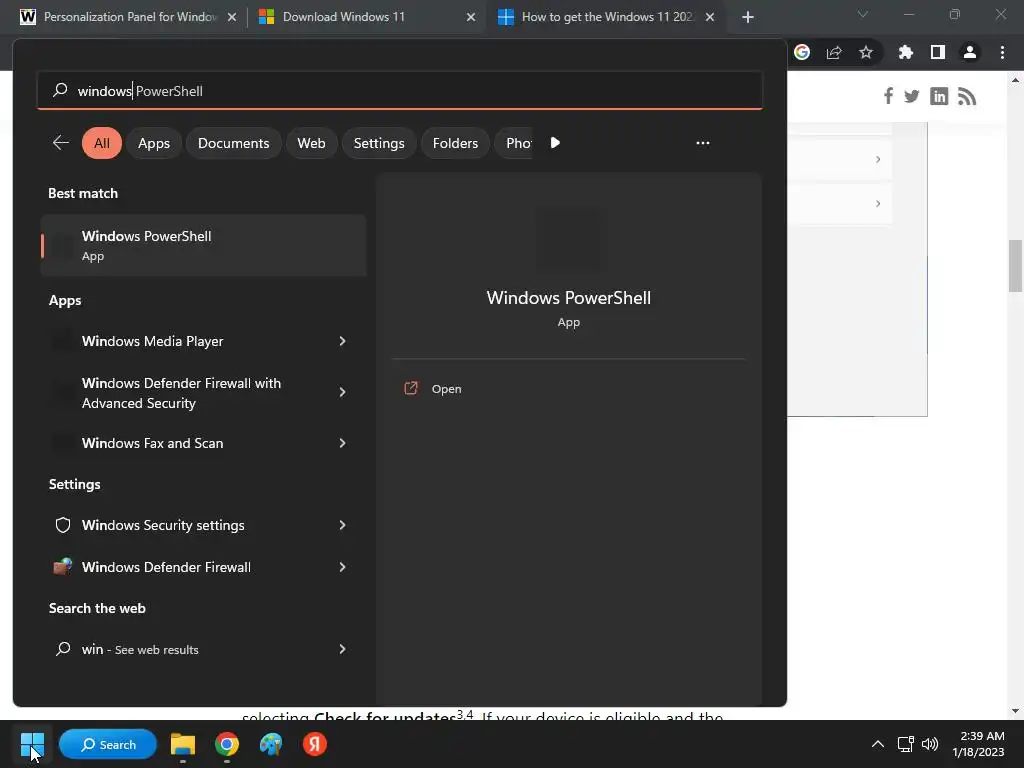Show more filters with the play arrow

(555, 142)
